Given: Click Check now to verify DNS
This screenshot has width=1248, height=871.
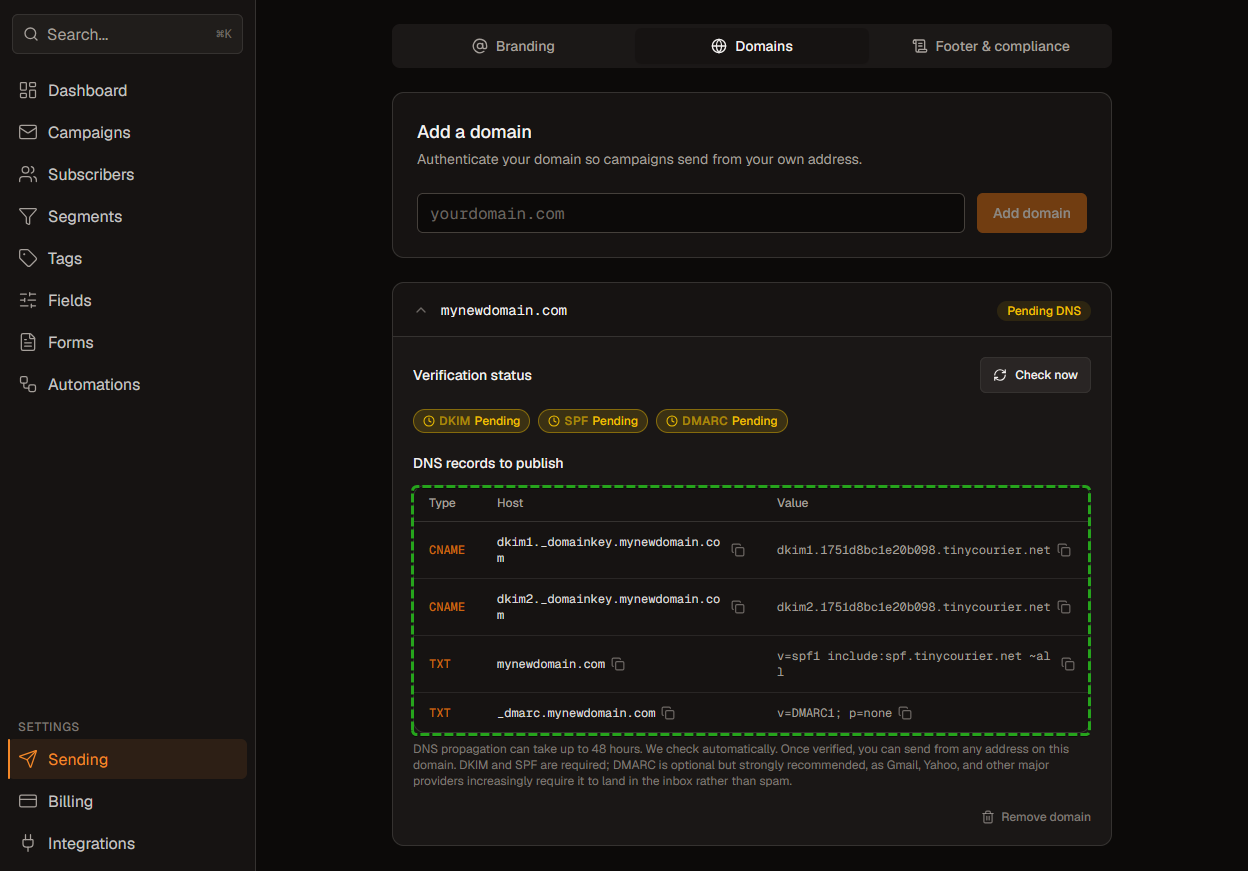Looking at the screenshot, I should pyautogui.click(x=1035, y=375).
